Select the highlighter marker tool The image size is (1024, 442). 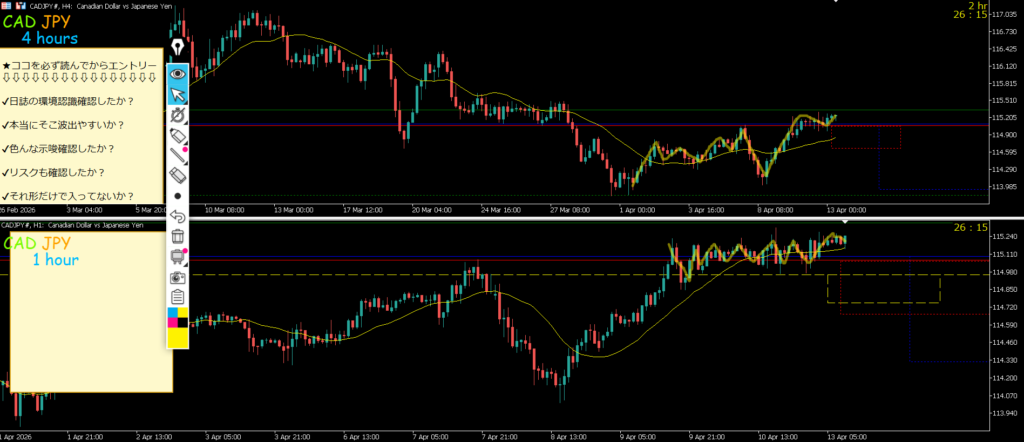pos(178,135)
